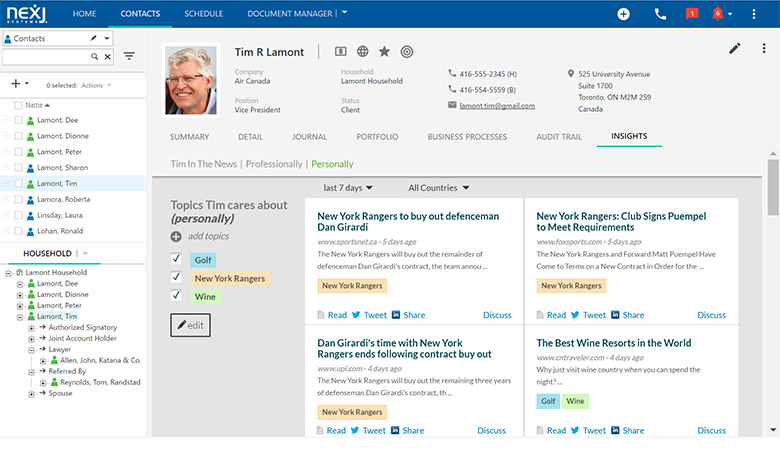Click the insights panel scroll-down arrow
Image resolution: width=780 pixels, height=450 pixels.
tap(773, 430)
